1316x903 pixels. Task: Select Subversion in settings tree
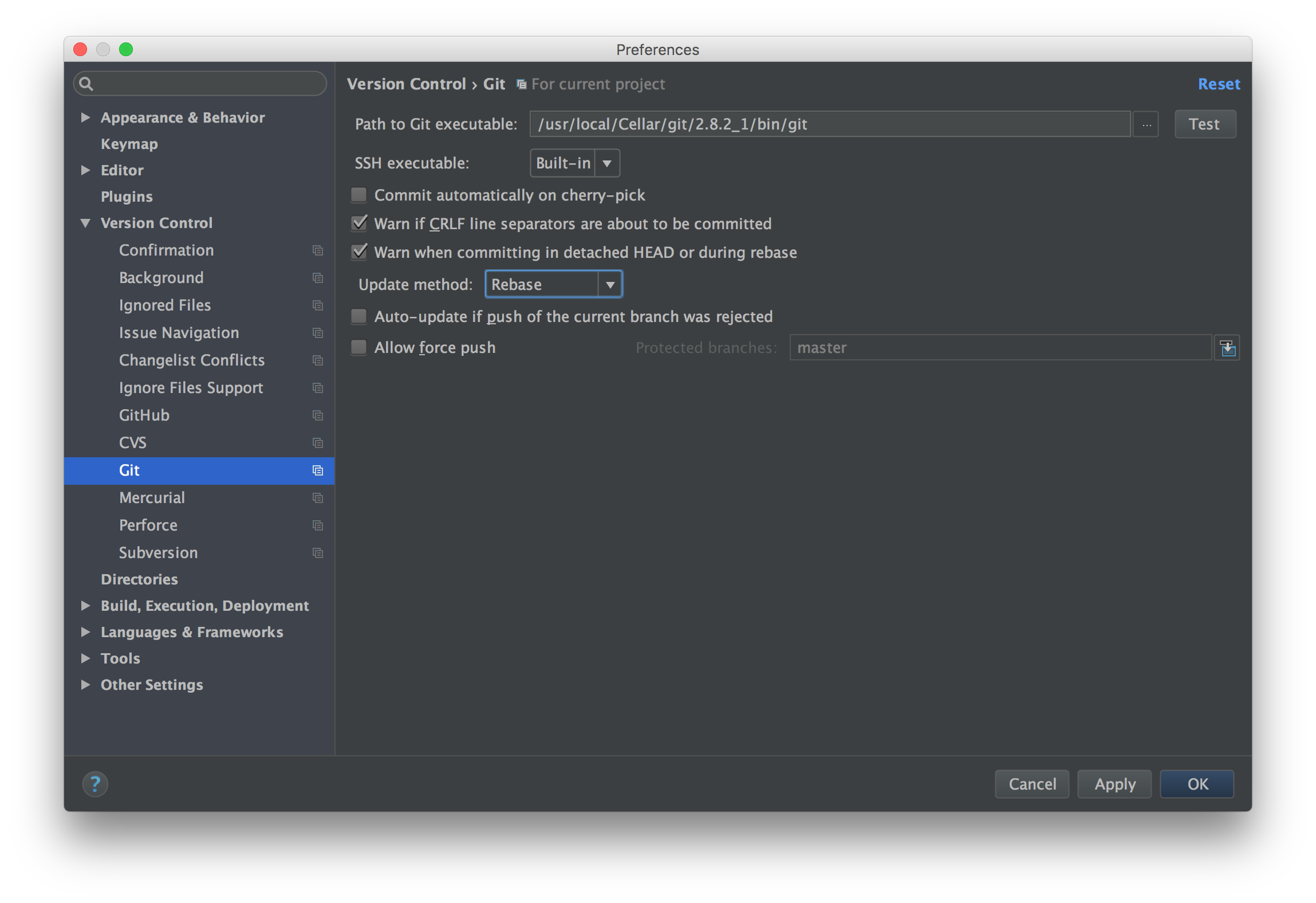pos(158,553)
